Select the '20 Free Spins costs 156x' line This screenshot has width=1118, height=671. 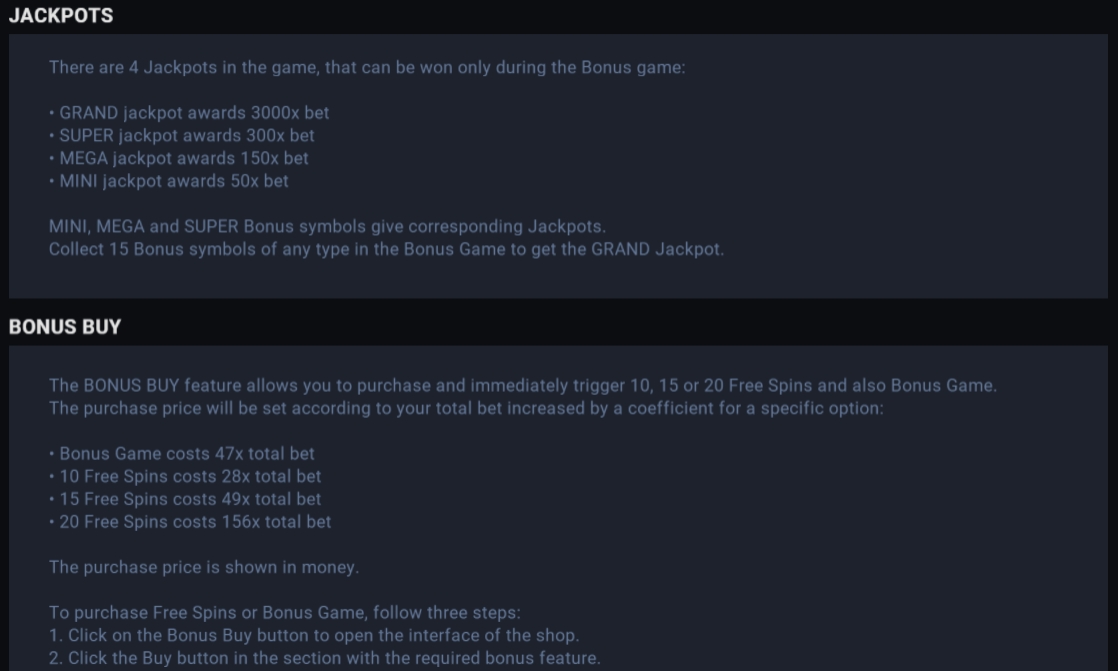click(190, 522)
